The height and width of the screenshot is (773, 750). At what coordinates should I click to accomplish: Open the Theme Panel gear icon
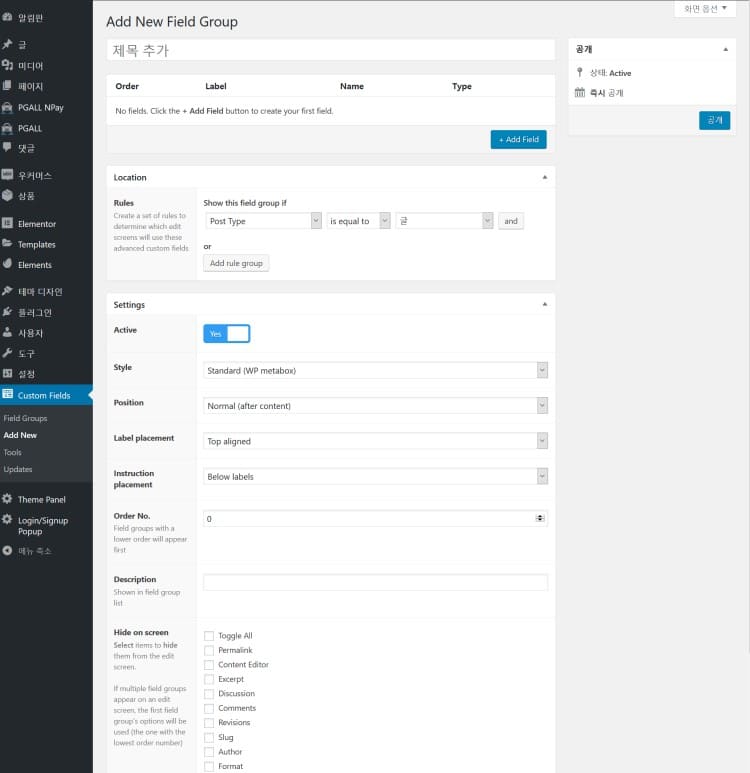point(8,499)
